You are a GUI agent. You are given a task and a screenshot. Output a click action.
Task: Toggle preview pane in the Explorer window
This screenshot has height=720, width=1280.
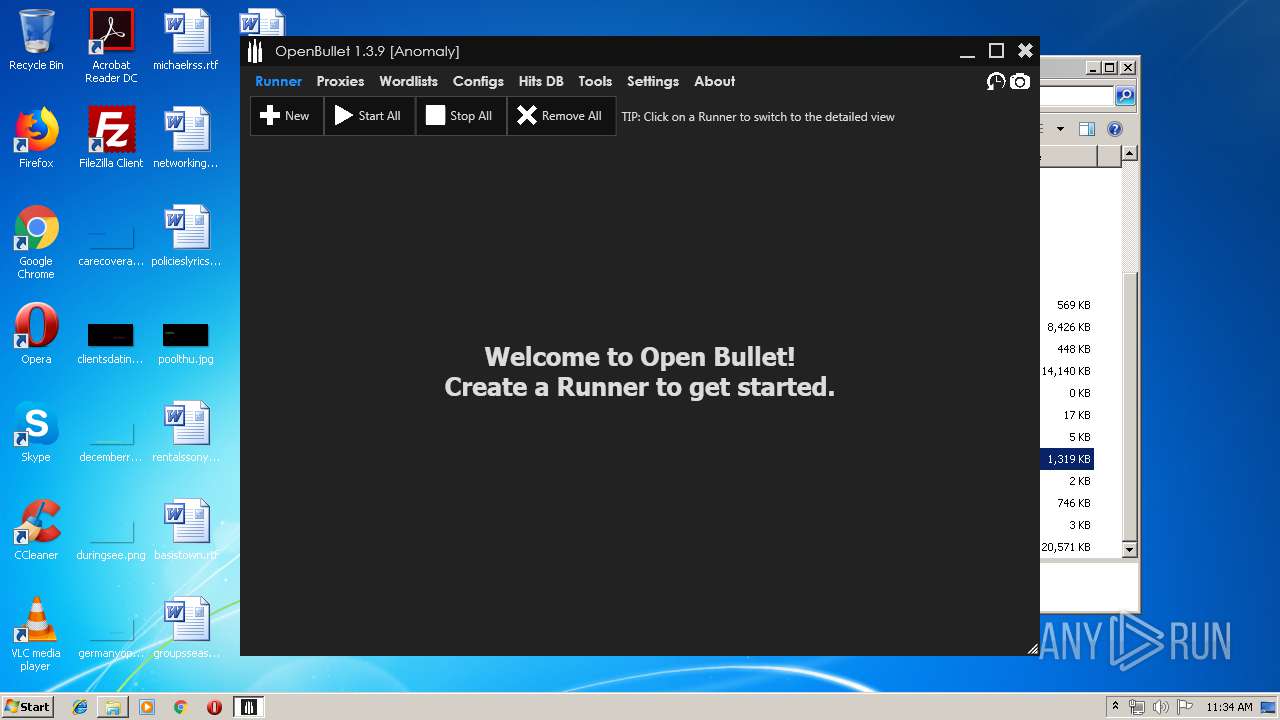pos(1087,129)
